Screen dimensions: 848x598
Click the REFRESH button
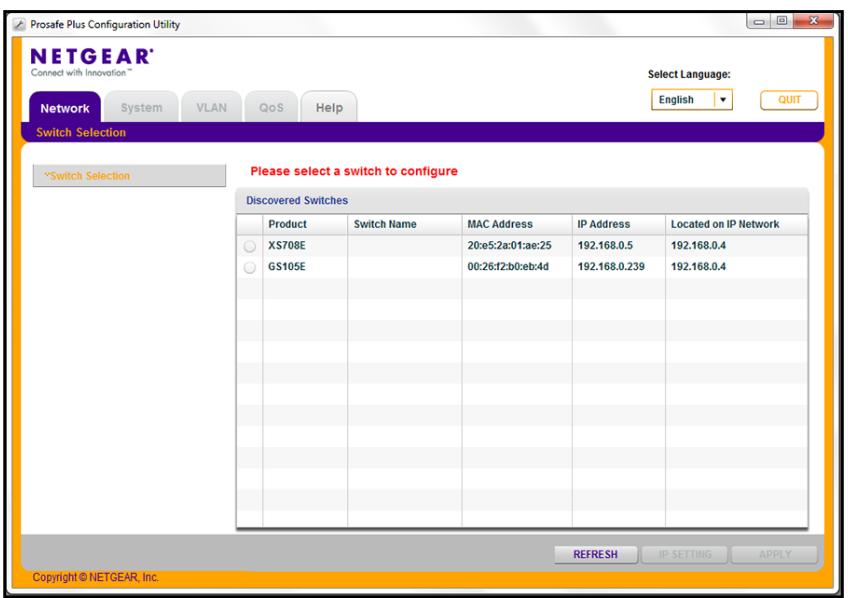[595, 554]
